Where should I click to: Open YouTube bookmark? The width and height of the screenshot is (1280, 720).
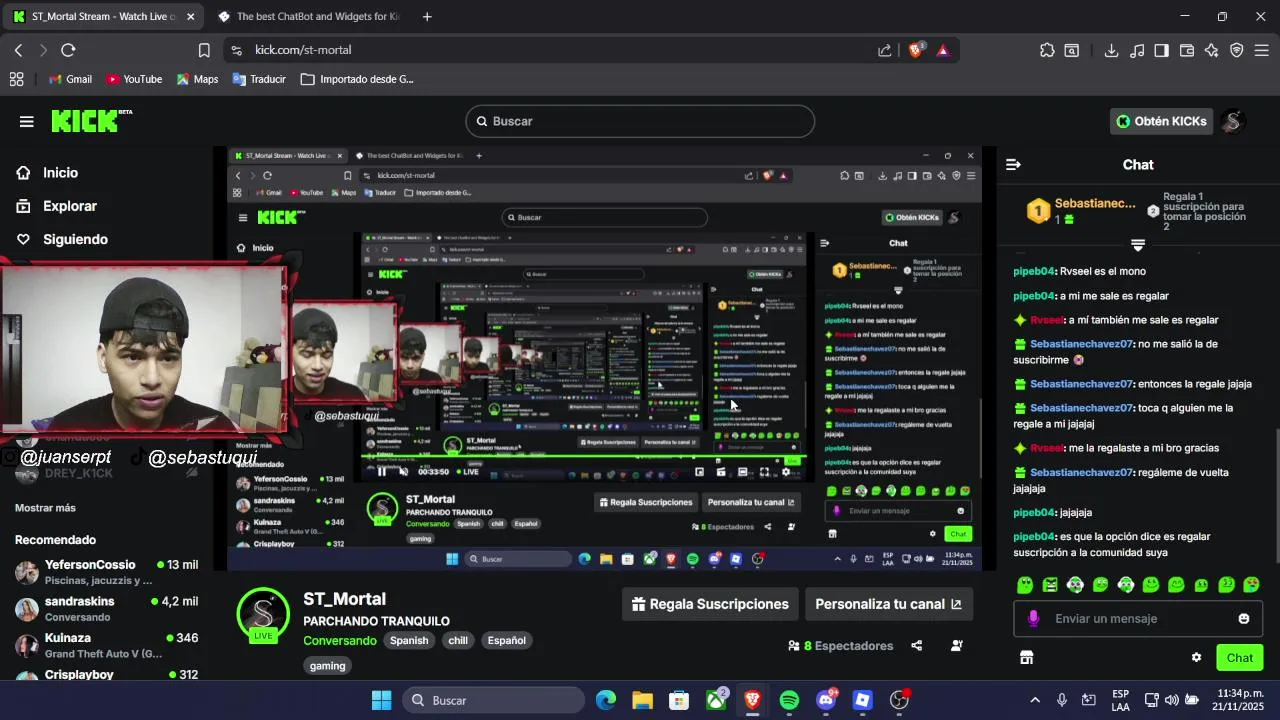tap(134, 79)
